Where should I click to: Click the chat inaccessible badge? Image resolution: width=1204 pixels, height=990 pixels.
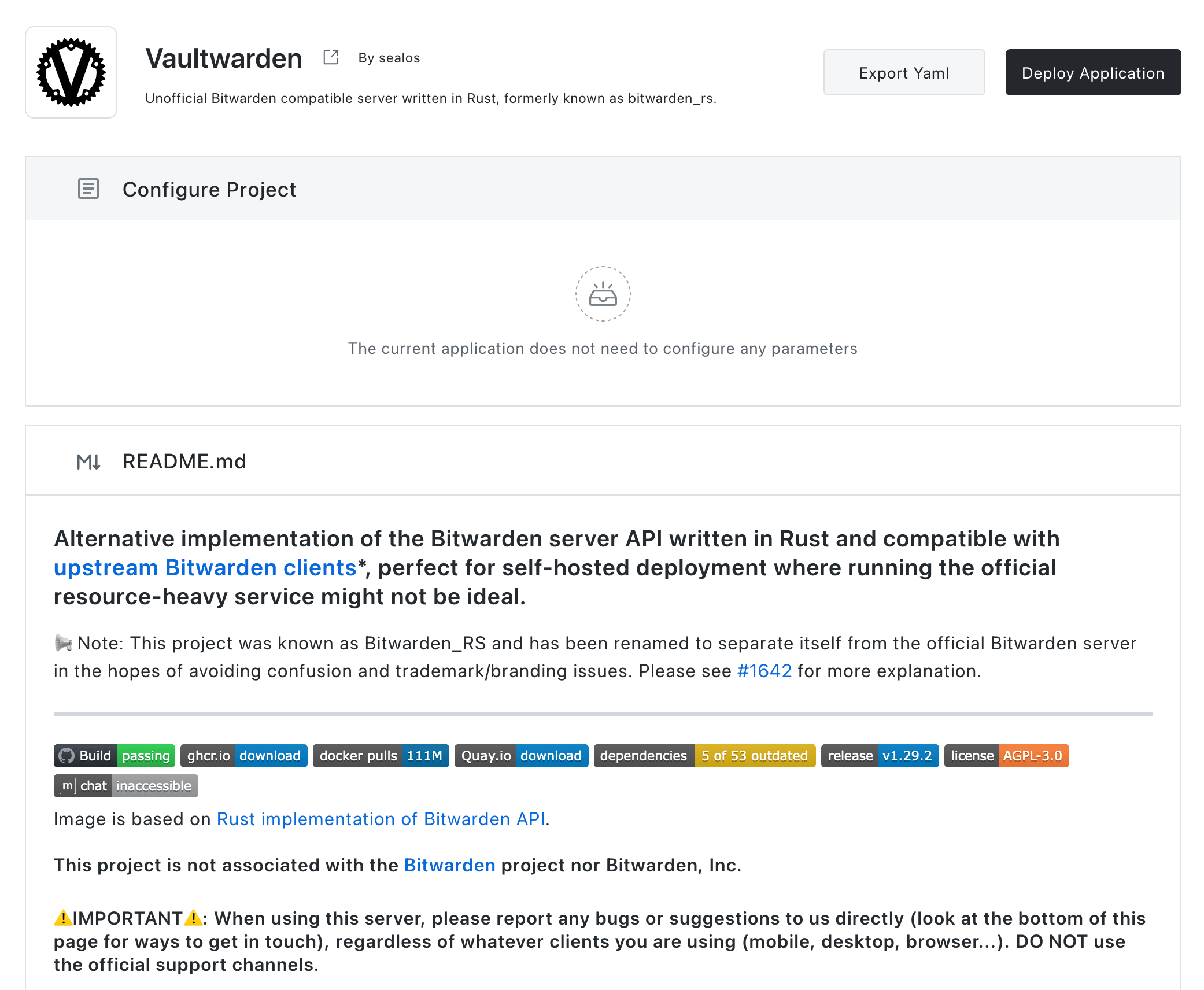tap(126, 786)
